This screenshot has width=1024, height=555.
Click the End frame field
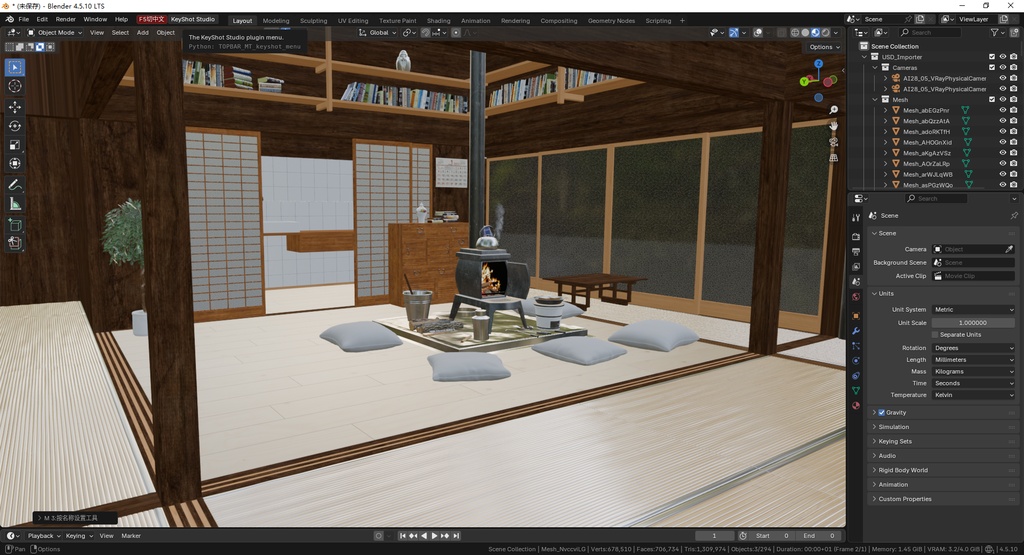point(820,536)
